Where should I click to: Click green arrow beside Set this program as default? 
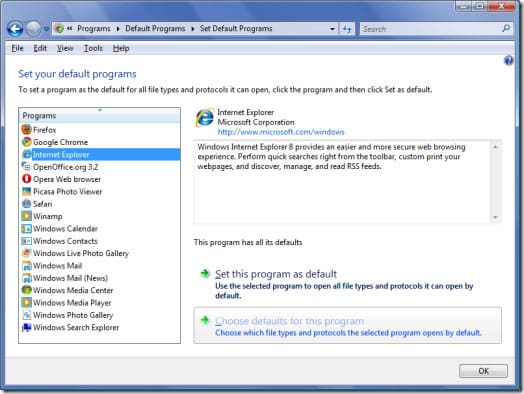[x=205, y=273]
